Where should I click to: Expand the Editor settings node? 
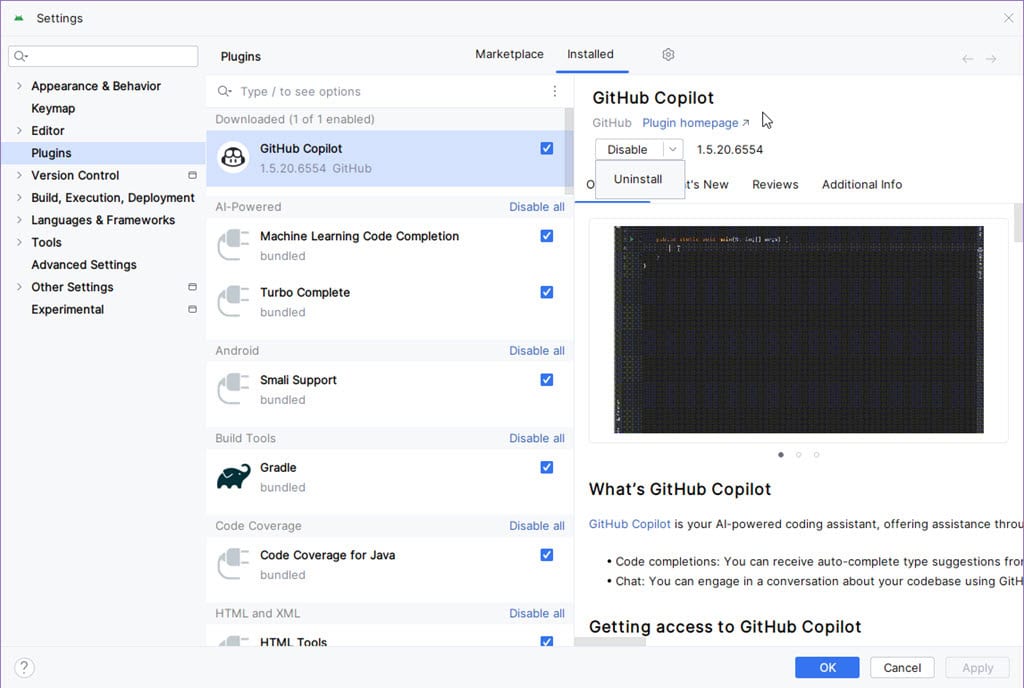19,130
